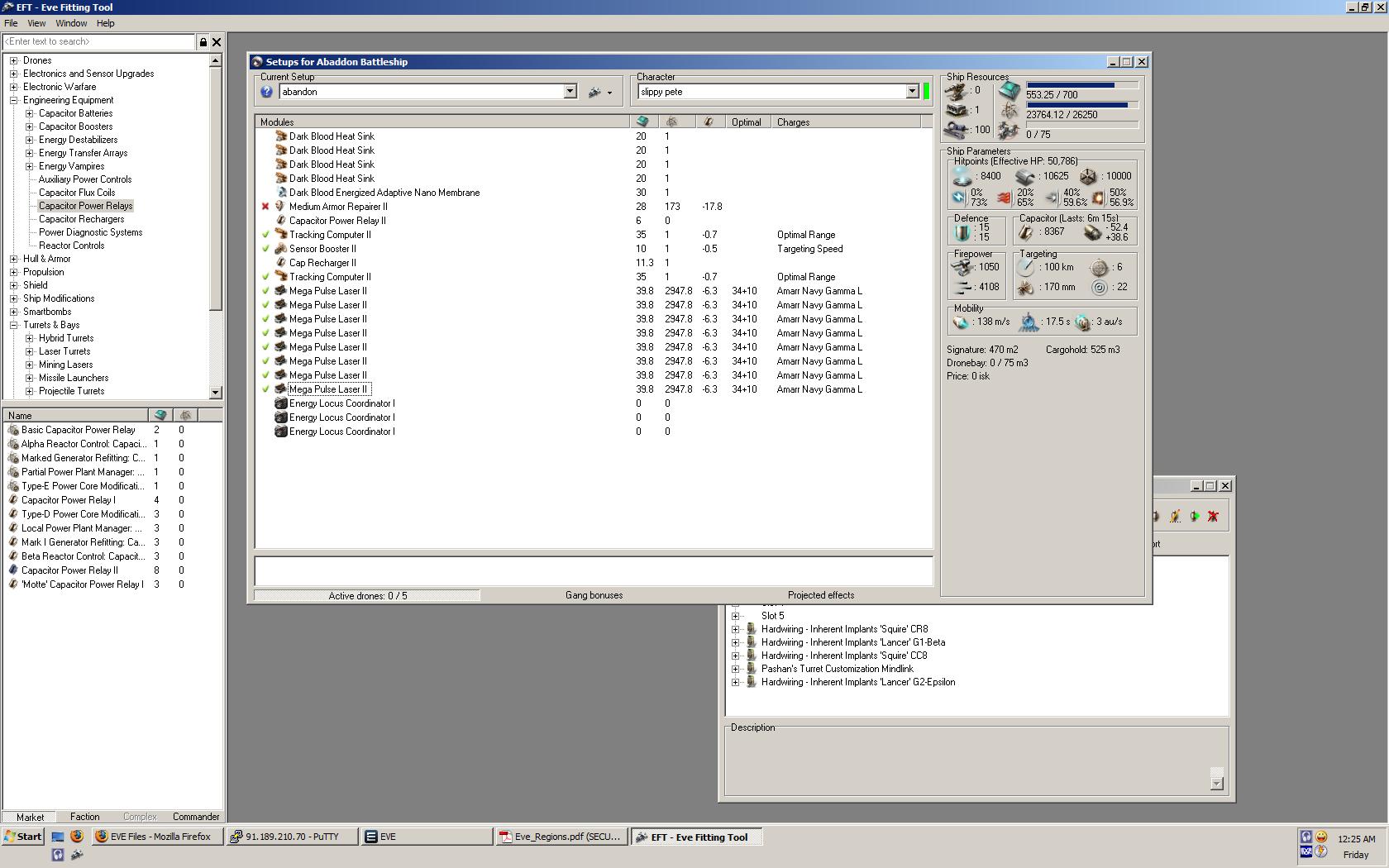Screen dimensions: 1389x868
Task: Click the explosive resistance icon
Action: [1098, 198]
